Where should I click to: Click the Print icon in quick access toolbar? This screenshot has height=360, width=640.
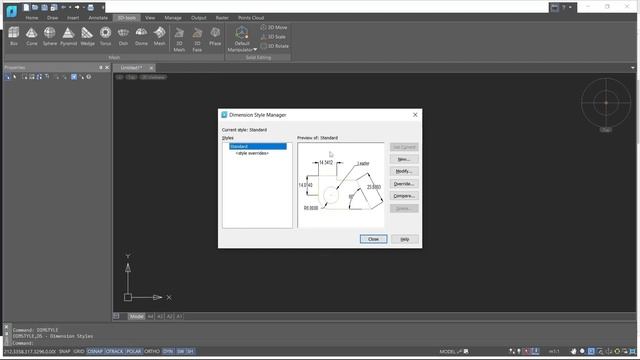(91, 7)
